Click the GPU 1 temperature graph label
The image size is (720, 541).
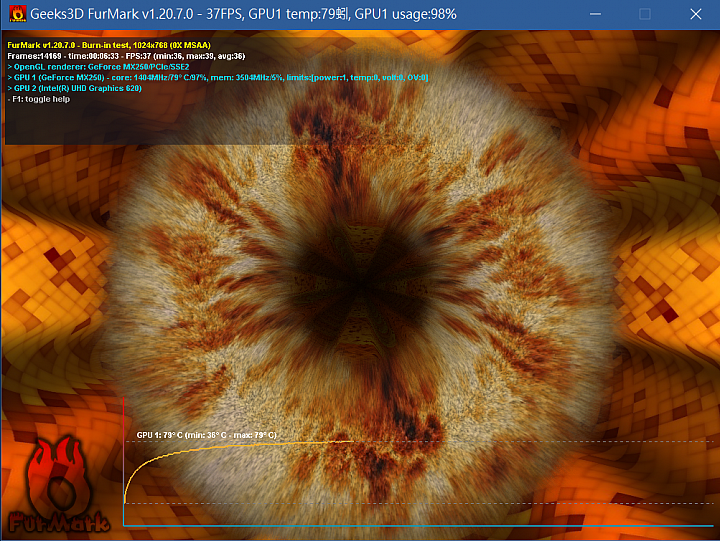coord(206,435)
